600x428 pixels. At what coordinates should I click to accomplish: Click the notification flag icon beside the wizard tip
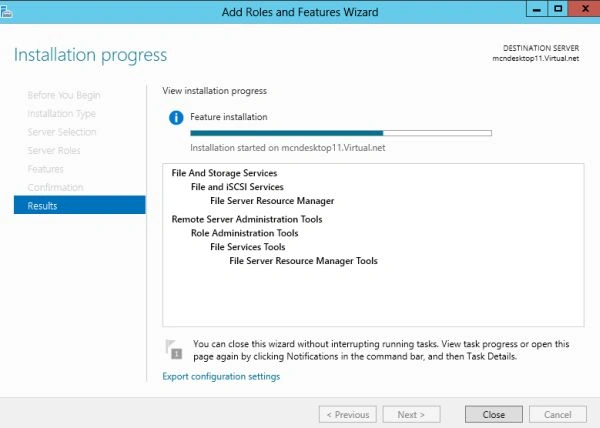(x=174, y=349)
